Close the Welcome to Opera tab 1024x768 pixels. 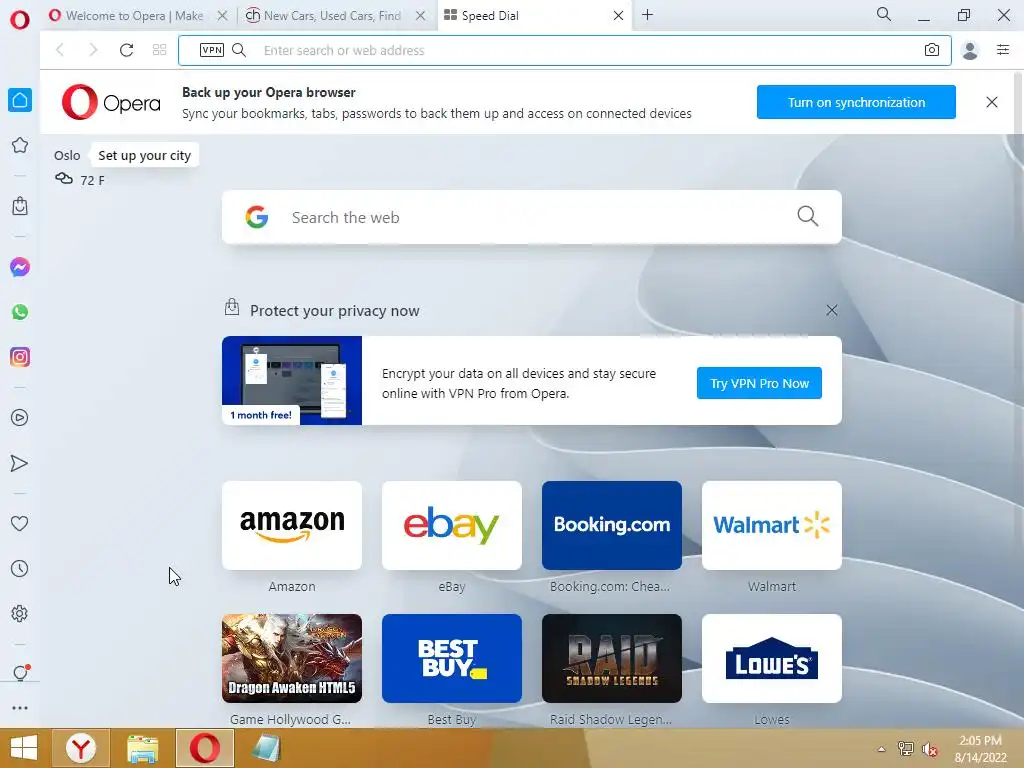pyautogui.click(x=222, y=16)
